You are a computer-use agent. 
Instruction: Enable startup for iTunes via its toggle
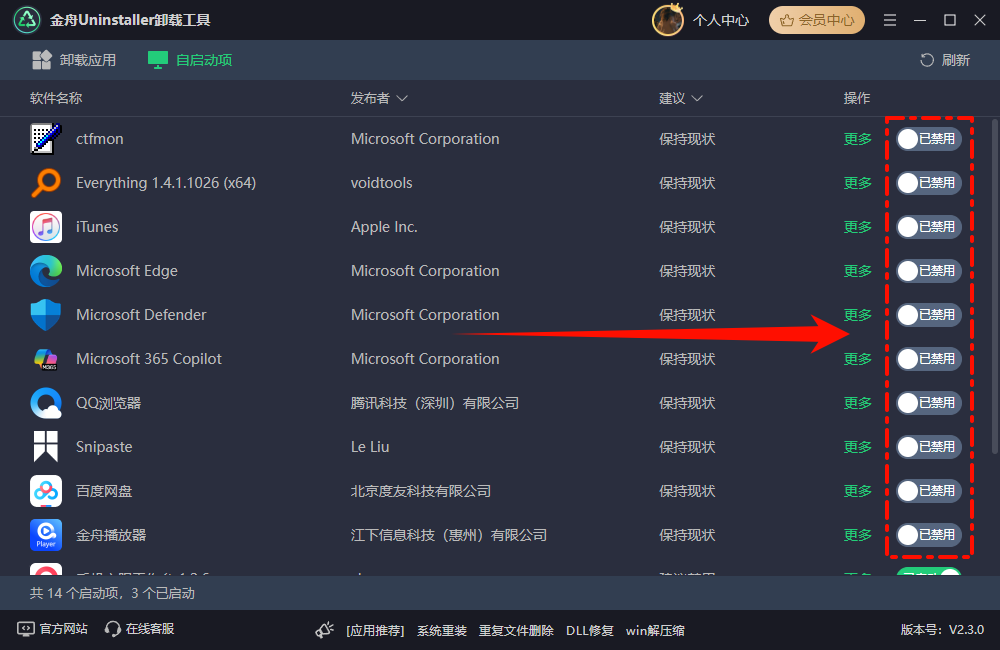click(927, 227)
